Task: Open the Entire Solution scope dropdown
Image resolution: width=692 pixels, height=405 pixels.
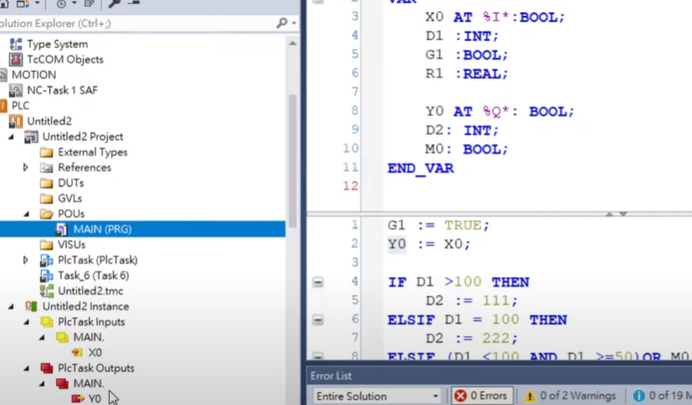Action: pyautogui.click(x=376, y=396)
